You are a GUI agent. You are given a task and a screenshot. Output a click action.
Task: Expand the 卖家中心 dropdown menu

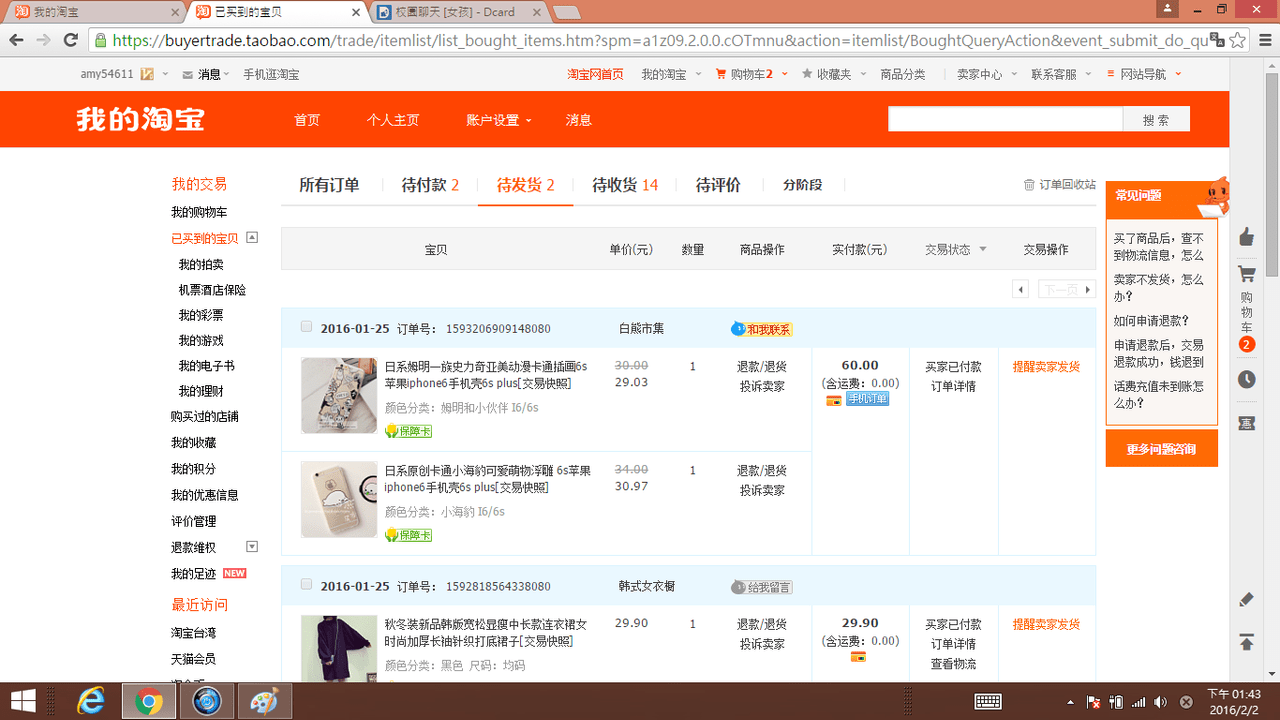[987, 74]
